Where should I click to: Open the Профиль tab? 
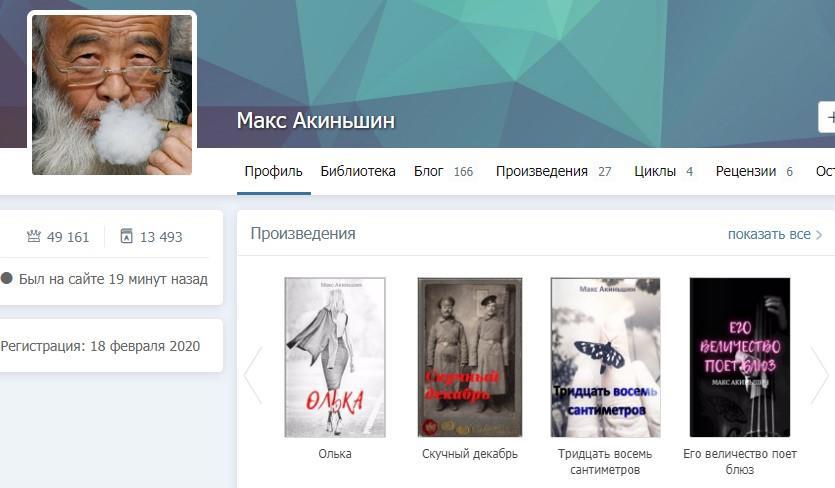(x=273, y=171)
